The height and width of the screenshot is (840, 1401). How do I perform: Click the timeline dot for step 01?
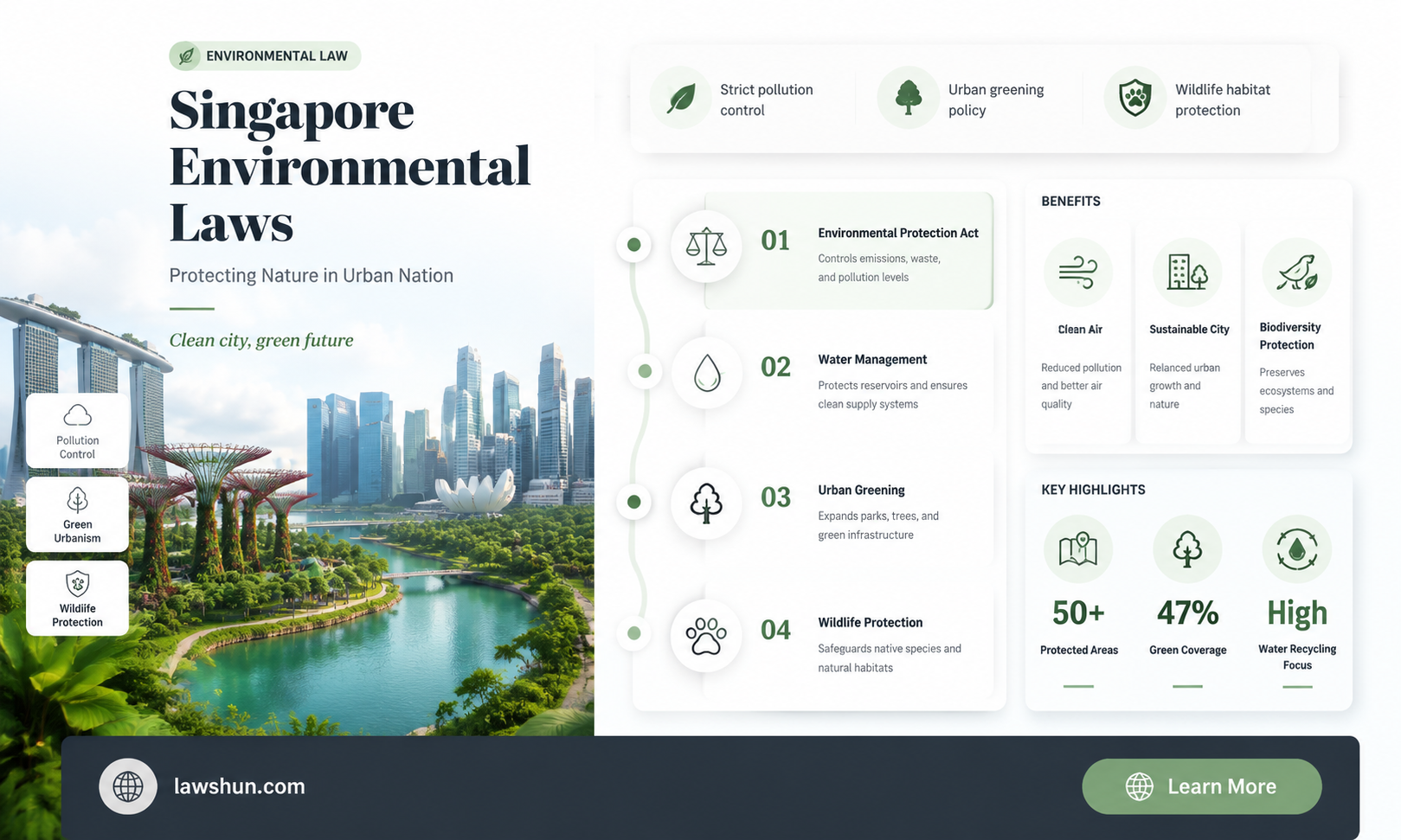[x=633, y=245]
